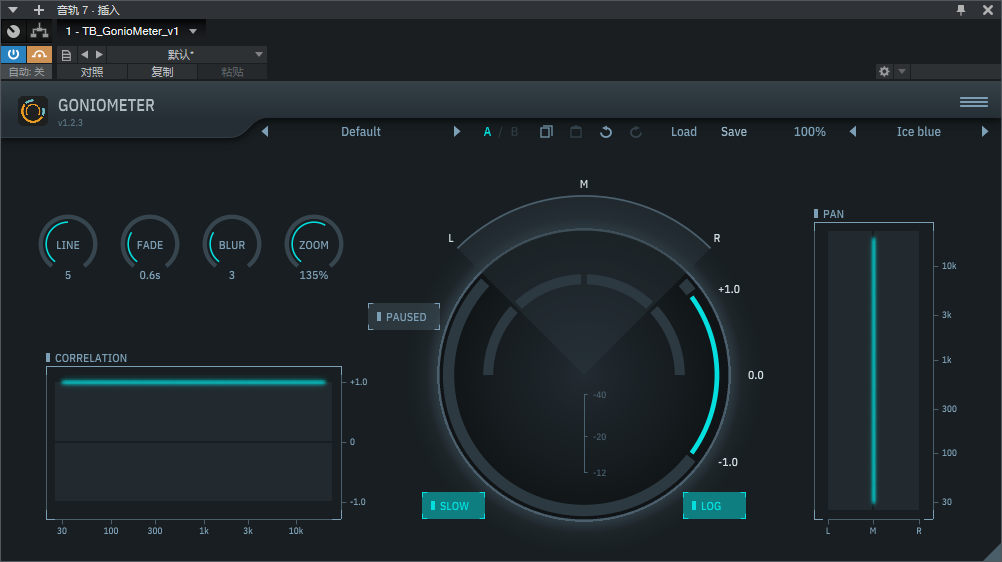Open the hamburger menu in the Goniometer header

[973, 102]
